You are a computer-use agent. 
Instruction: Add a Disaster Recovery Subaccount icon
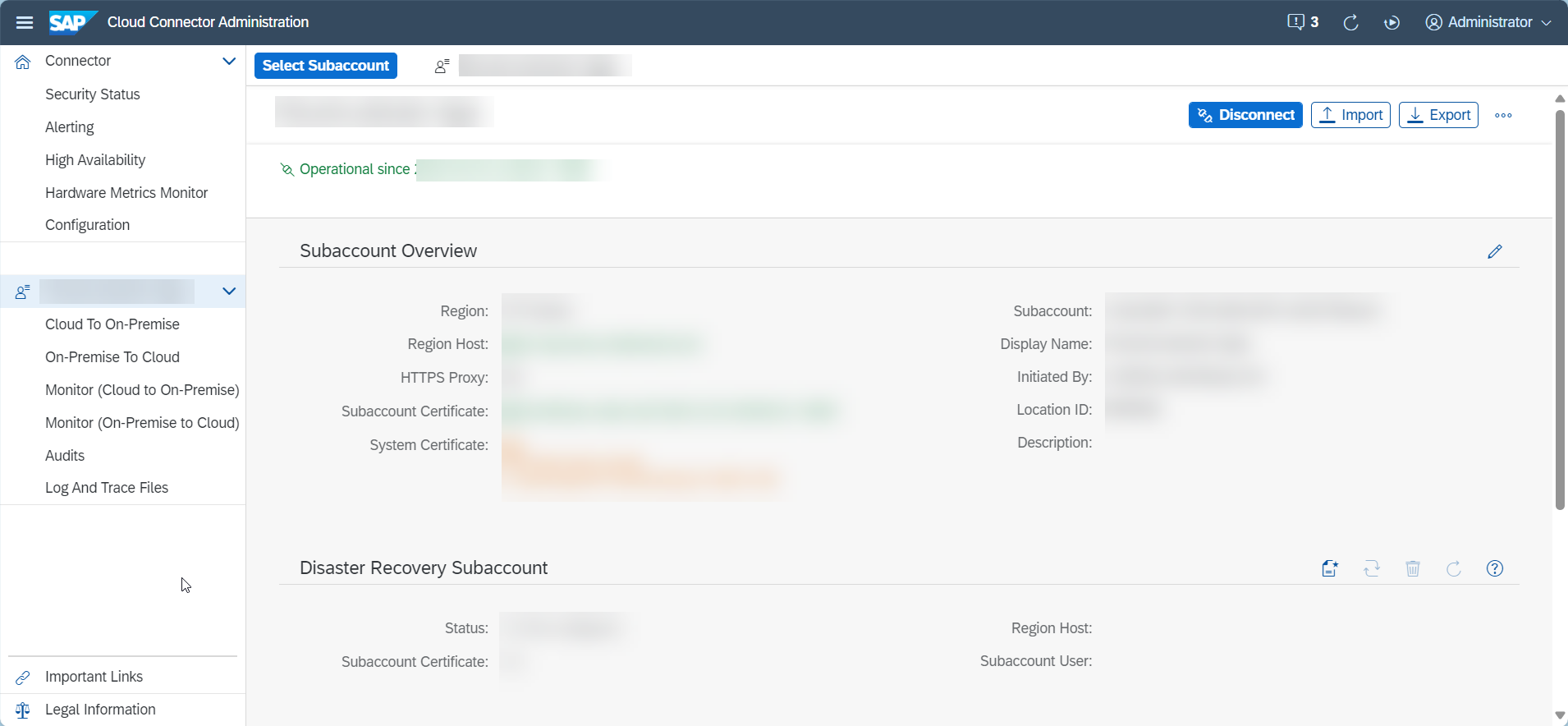click(x=1331, y=568)
